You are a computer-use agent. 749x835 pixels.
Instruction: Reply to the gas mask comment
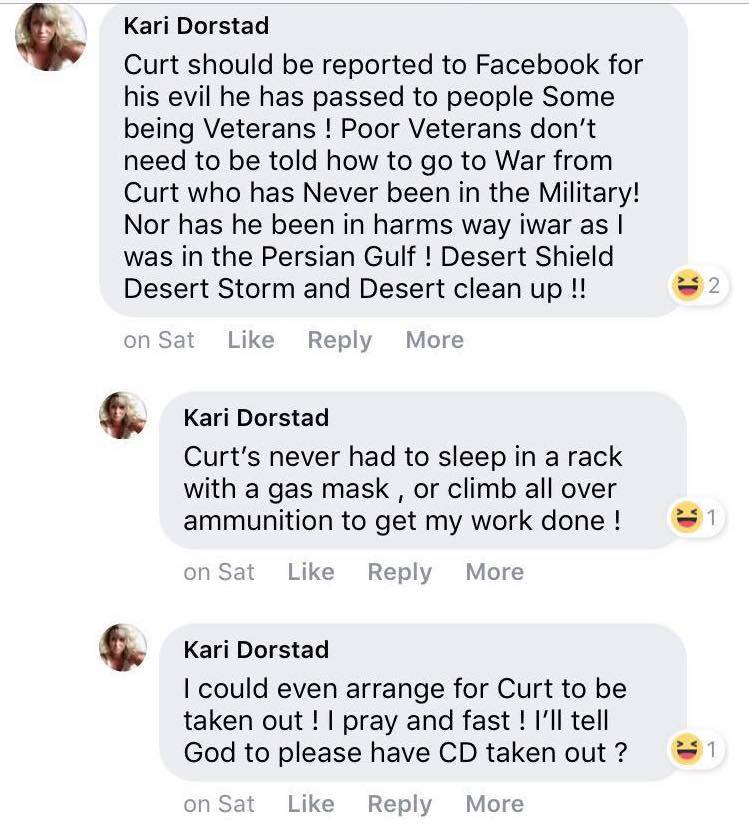pos(400,572)
